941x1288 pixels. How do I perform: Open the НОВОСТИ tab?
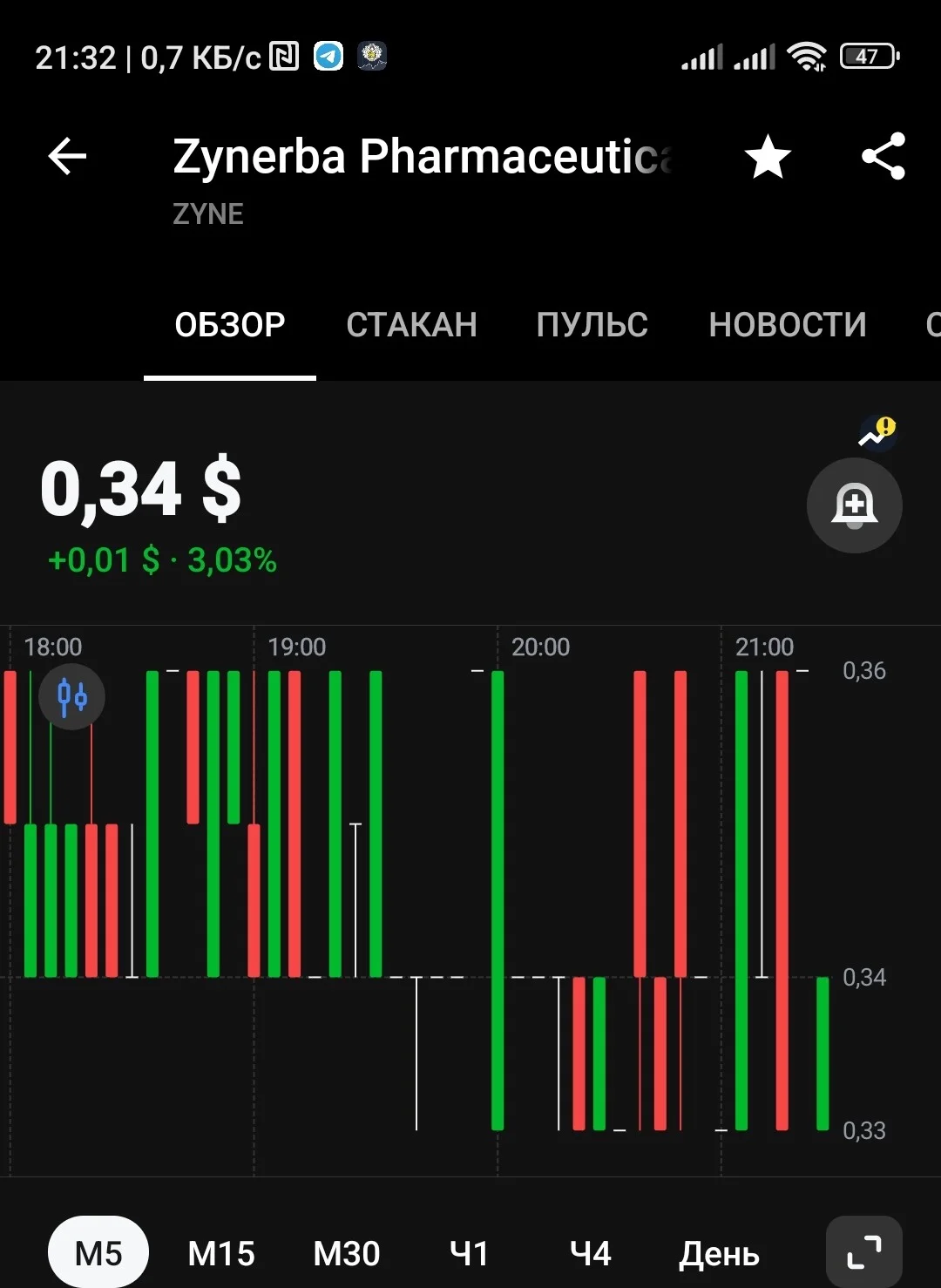click(788, 325)
